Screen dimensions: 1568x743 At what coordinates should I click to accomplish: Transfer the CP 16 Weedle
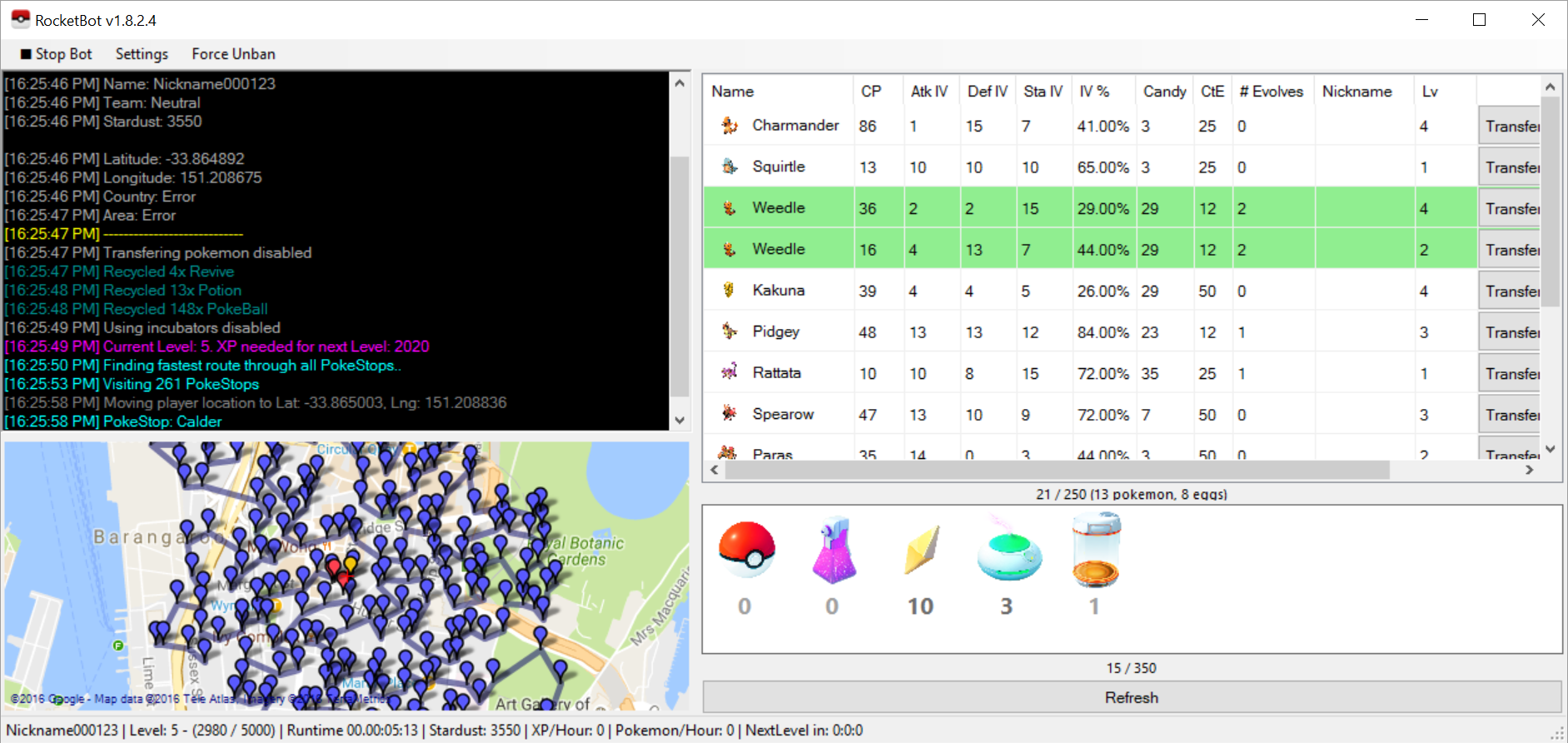(x=1509, y=250)
